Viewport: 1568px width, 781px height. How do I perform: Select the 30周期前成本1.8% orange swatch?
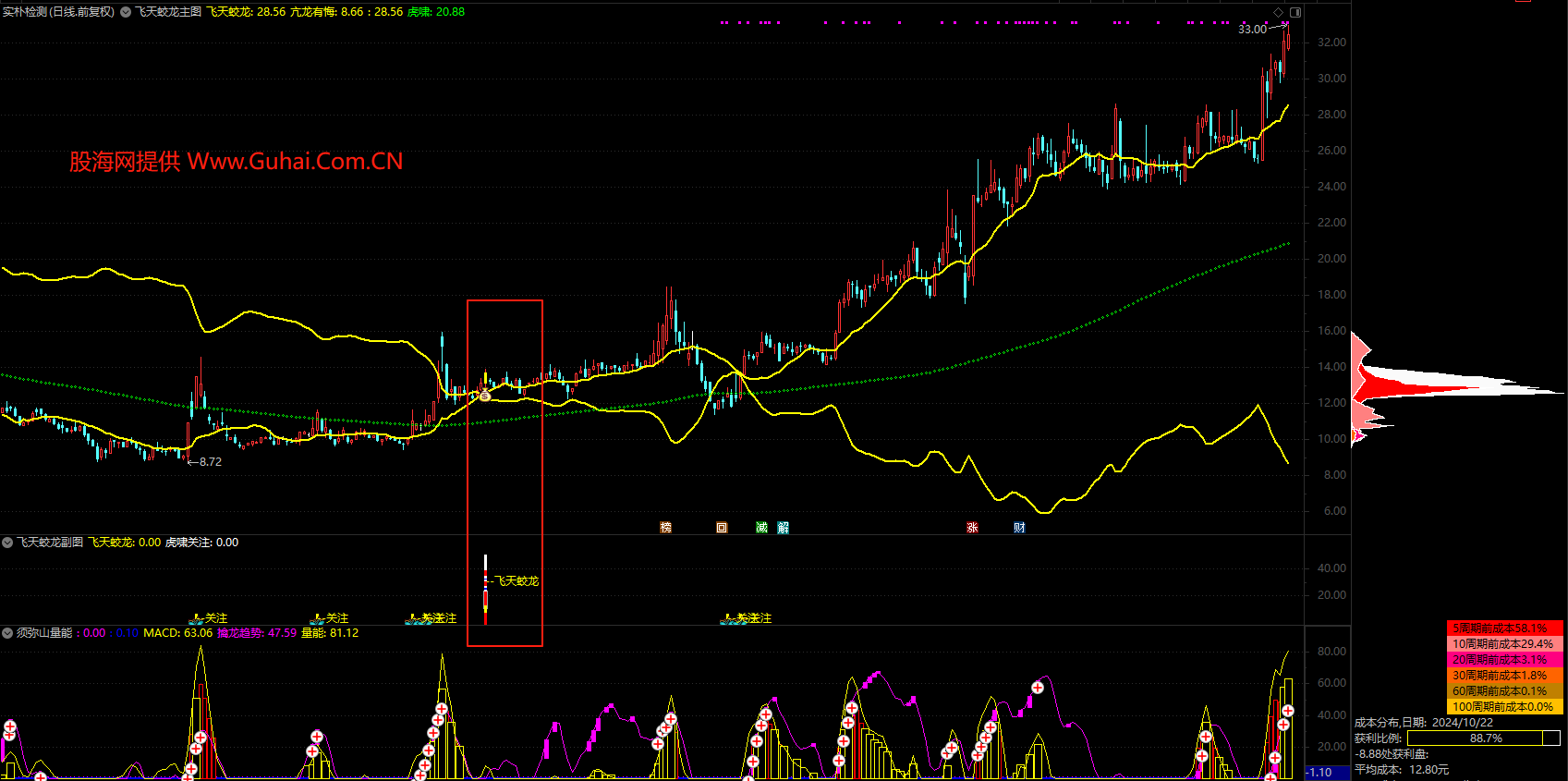tap(1504, 675)
